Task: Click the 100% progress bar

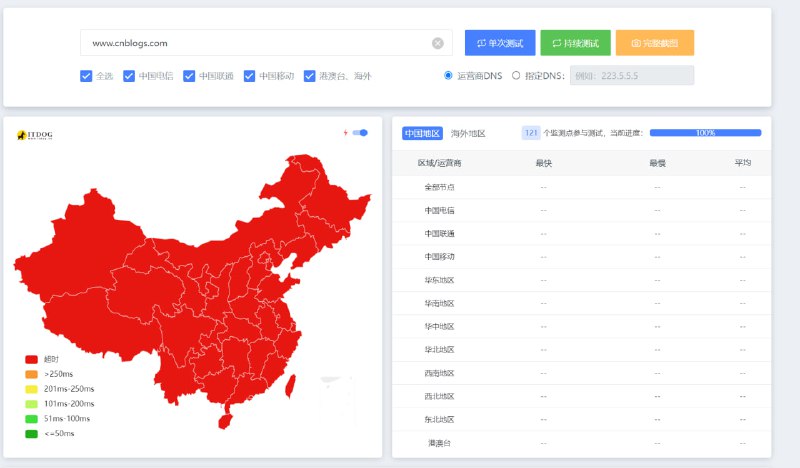Action: pos(705,133)
